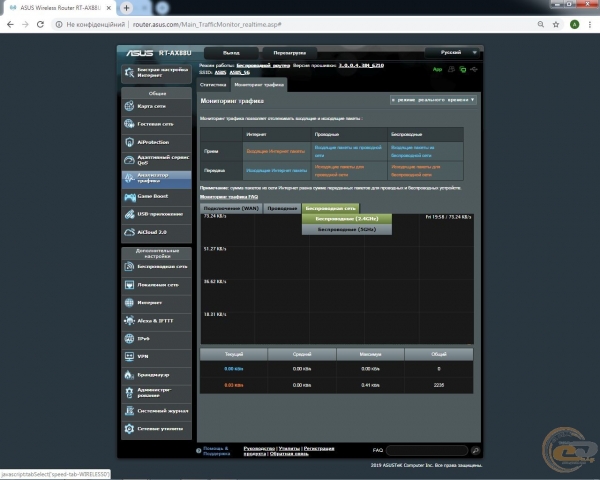Click total value 2236 in table
Viewport: 600px width, 480px height.
click(439, 385)
